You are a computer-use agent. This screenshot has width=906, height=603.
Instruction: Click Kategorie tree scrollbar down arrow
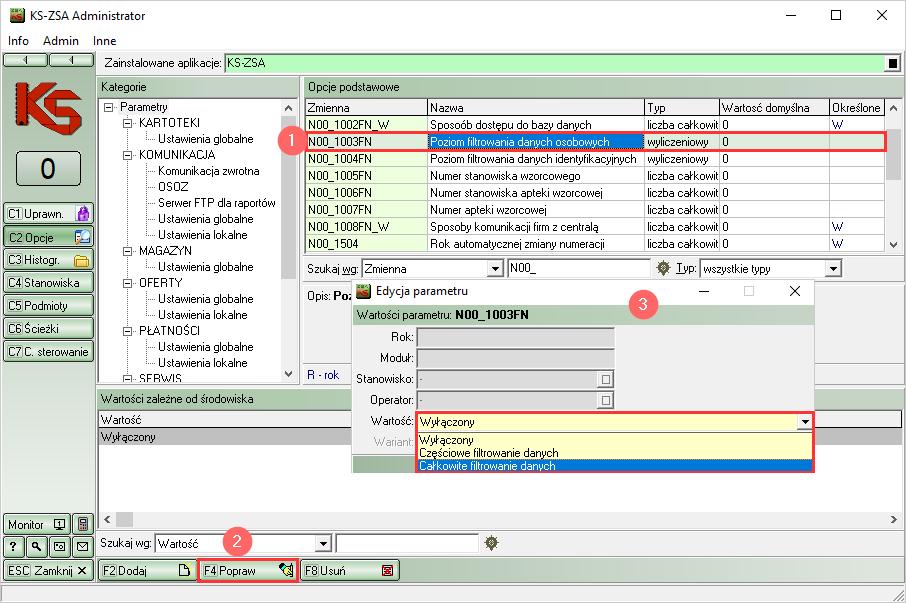(x=289, y=374)
